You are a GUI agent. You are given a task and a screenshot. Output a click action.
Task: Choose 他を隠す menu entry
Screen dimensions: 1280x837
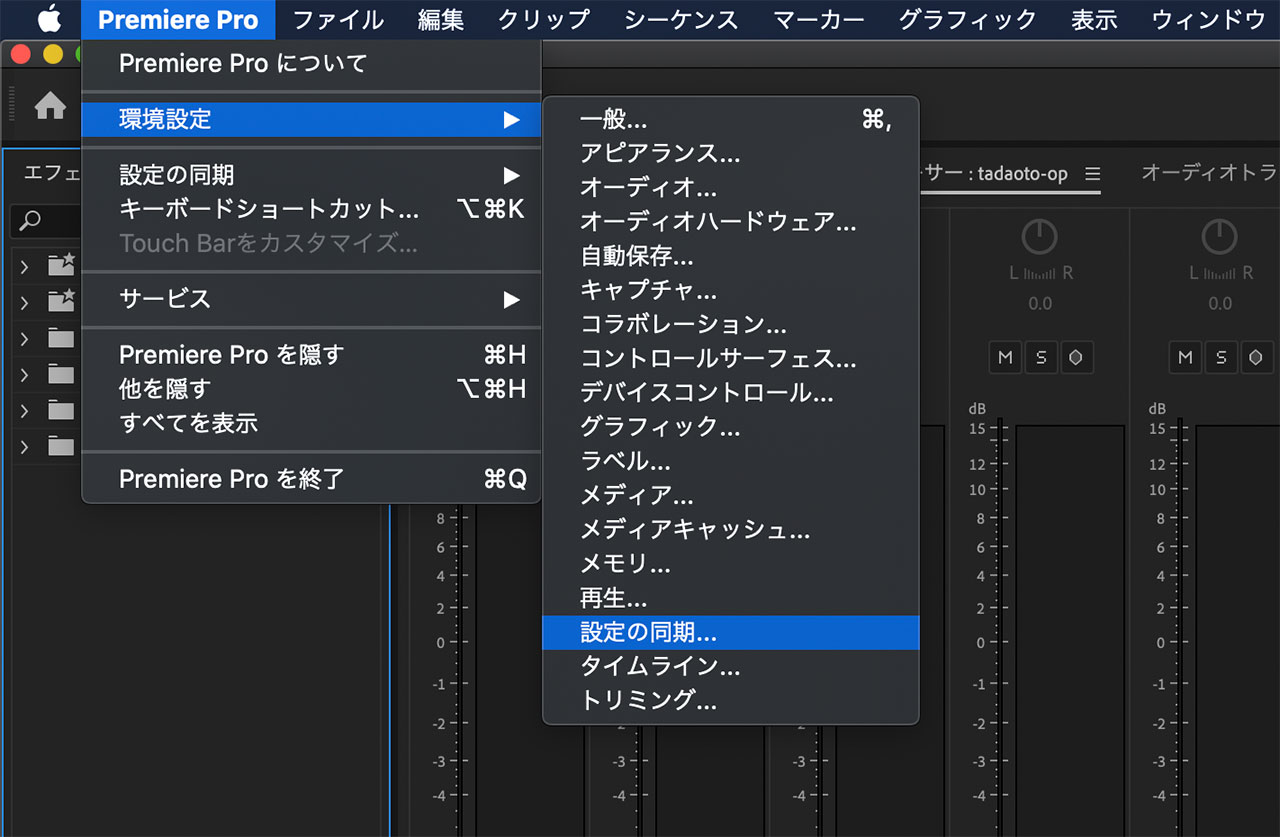pos(311,389)
